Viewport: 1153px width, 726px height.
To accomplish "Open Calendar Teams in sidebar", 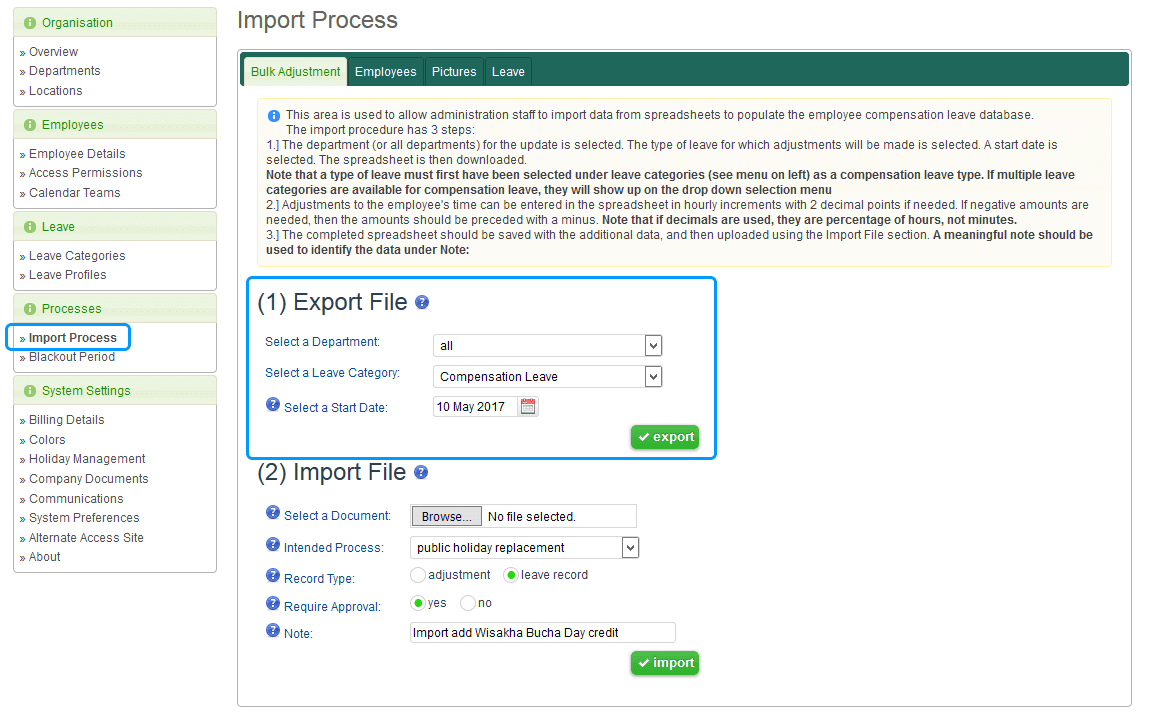I will (74, 193).
